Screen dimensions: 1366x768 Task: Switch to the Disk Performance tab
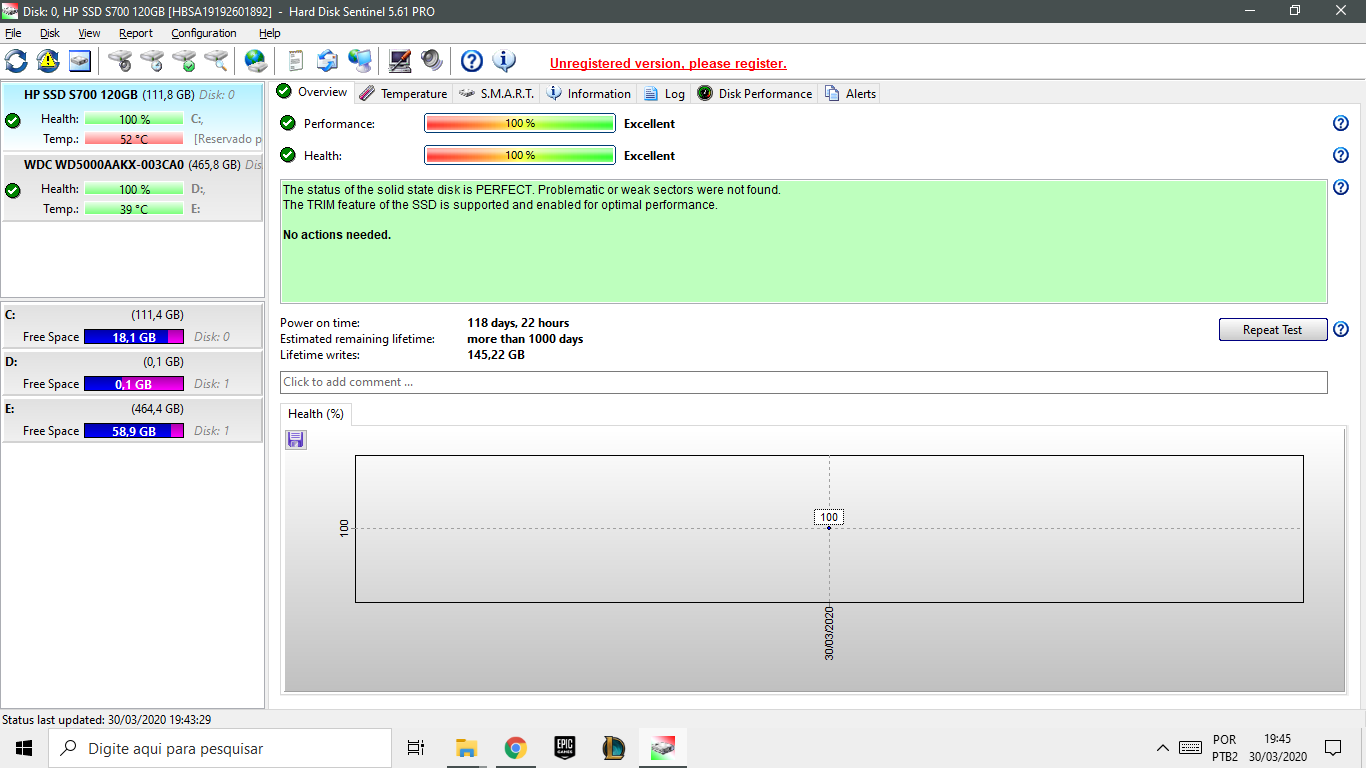click(754, 93)
